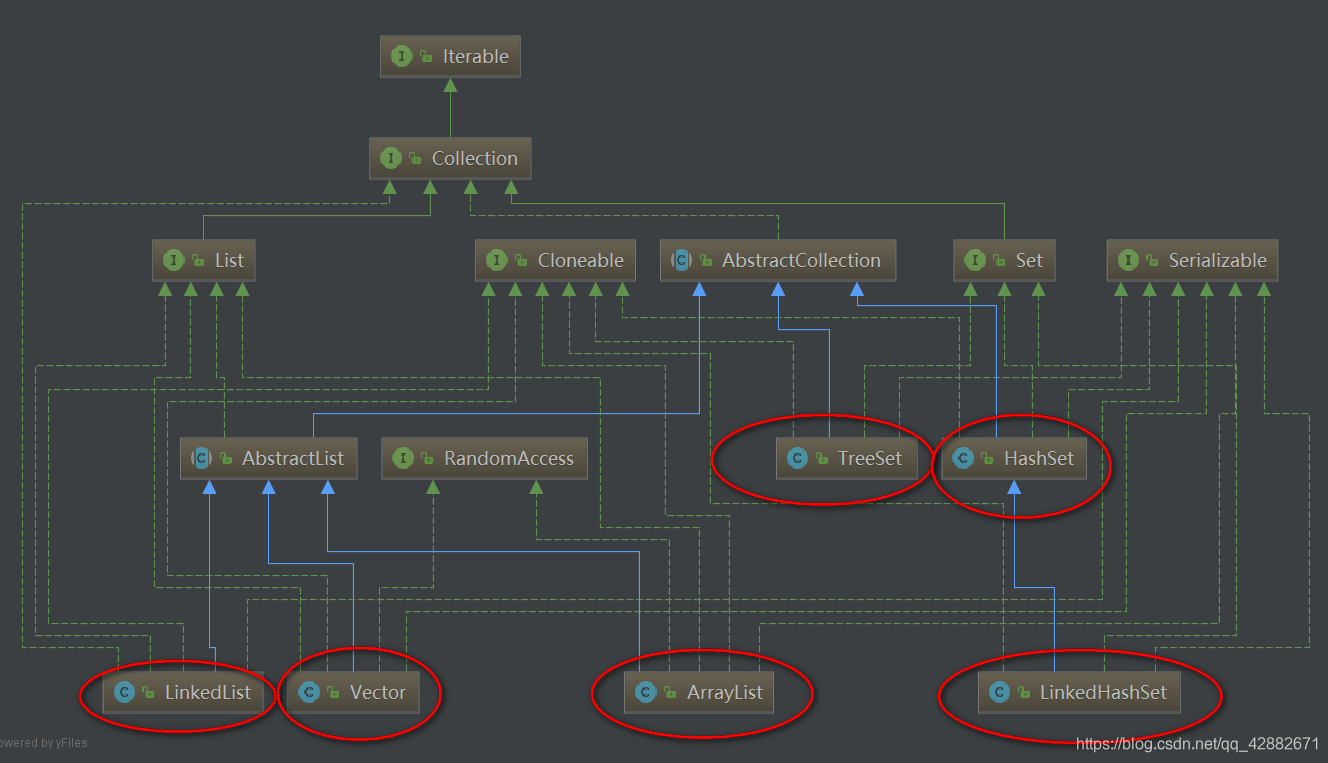Select the Iterable interface node
Image resolution: width=1328 pixels, height=763 pixels.
click(450, 57)
